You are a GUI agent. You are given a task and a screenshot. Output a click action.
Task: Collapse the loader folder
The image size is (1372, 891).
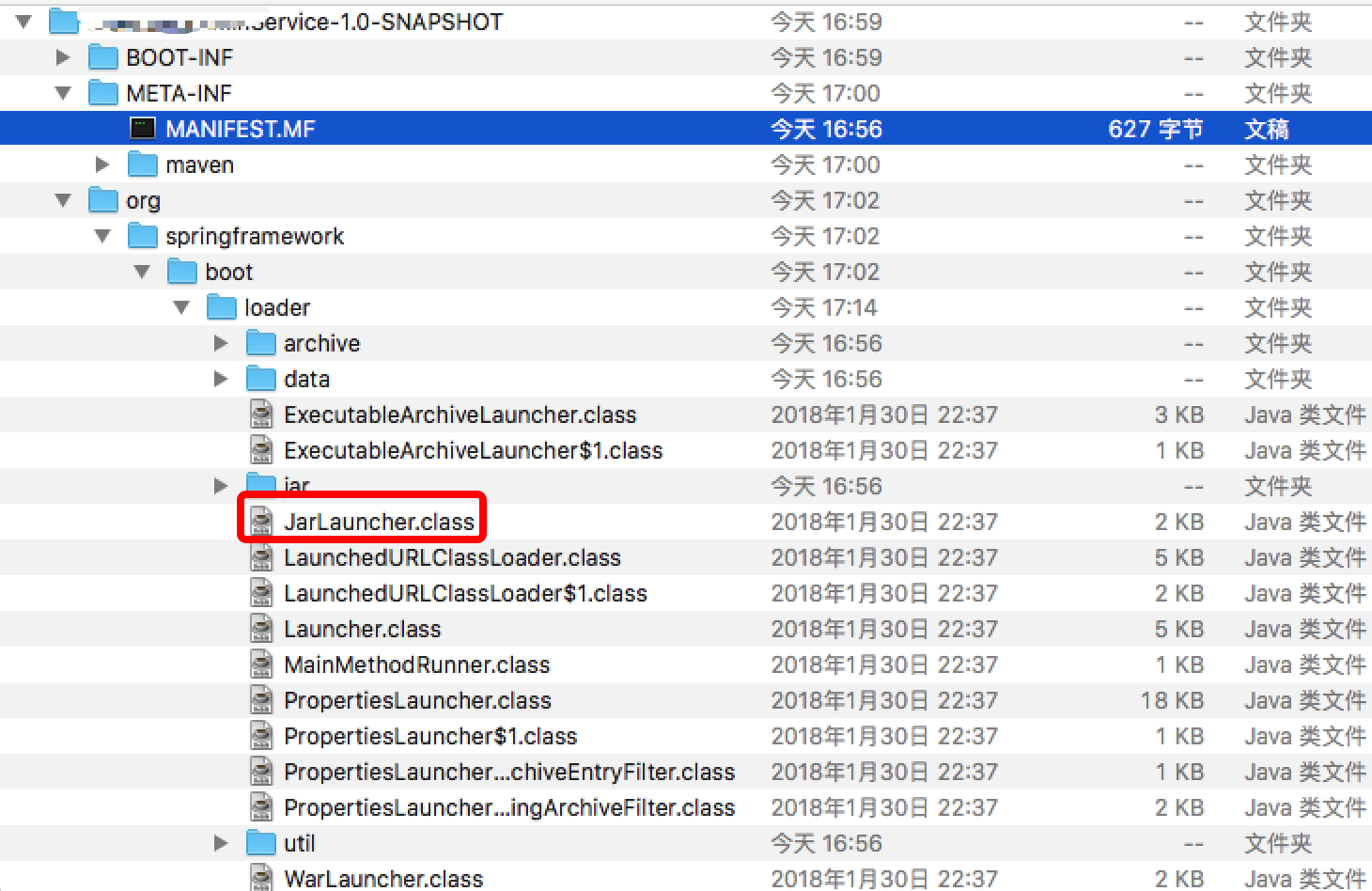[x=181, y=307]
